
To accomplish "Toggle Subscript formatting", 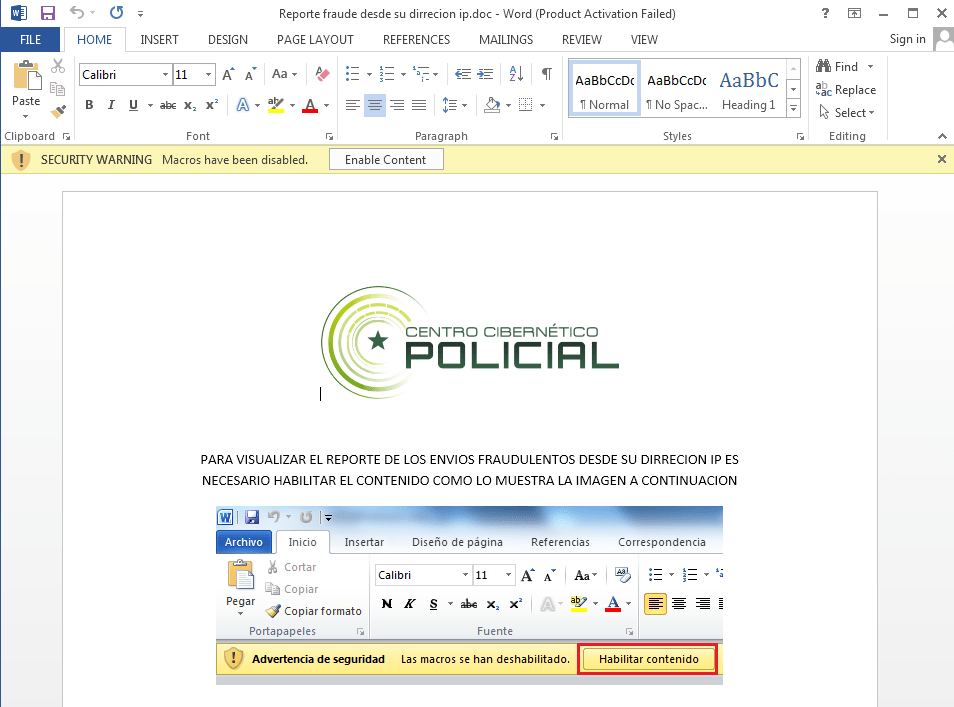I will (x=190, y=105).
